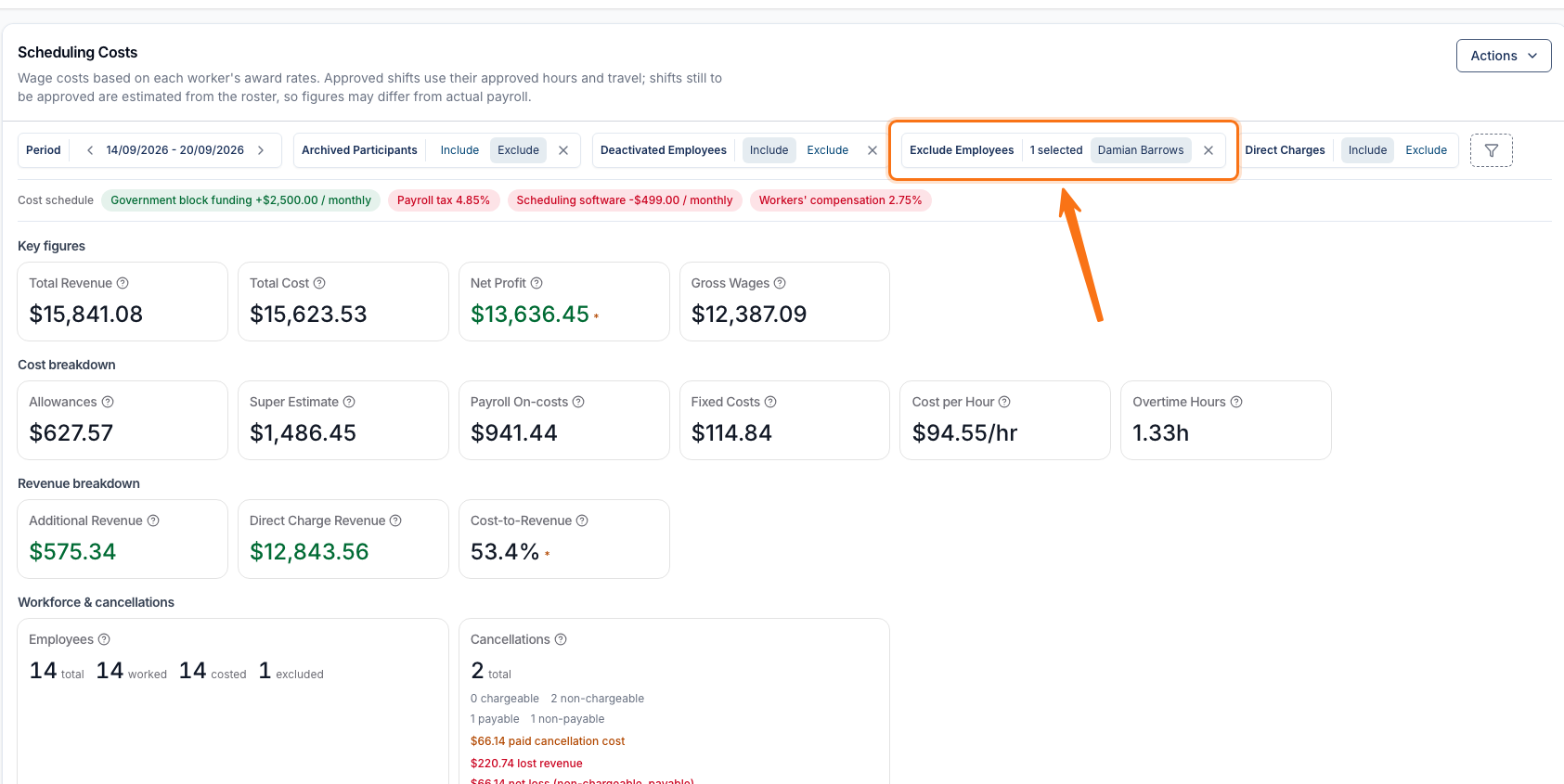Image resolution: width=1564 pixels, height=784 pixels.
Task: Click the Cost-to-Revenue value 53.4%
Action: tap(505, 552)
